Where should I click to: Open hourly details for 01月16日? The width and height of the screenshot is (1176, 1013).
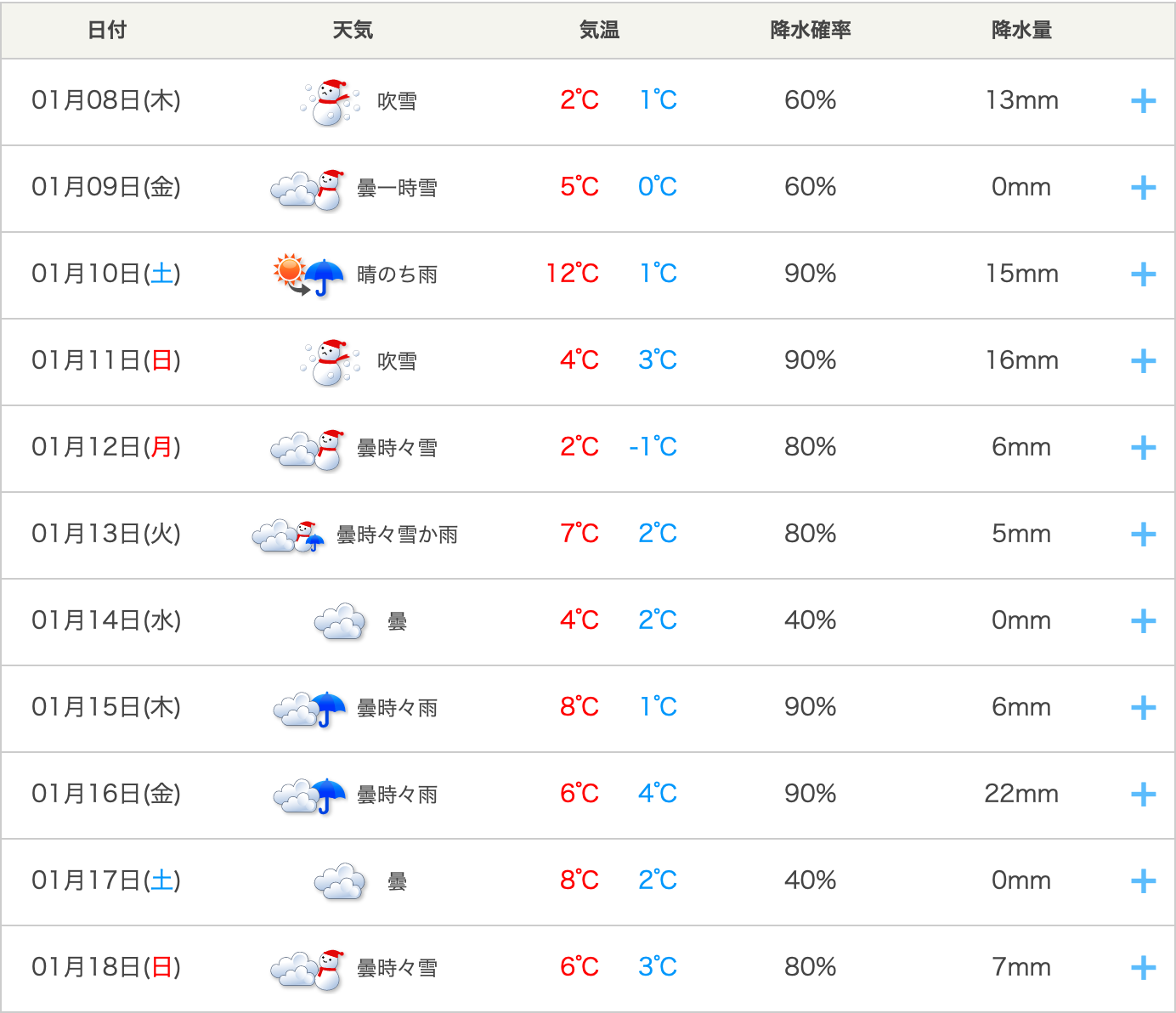click(1143, 795)
